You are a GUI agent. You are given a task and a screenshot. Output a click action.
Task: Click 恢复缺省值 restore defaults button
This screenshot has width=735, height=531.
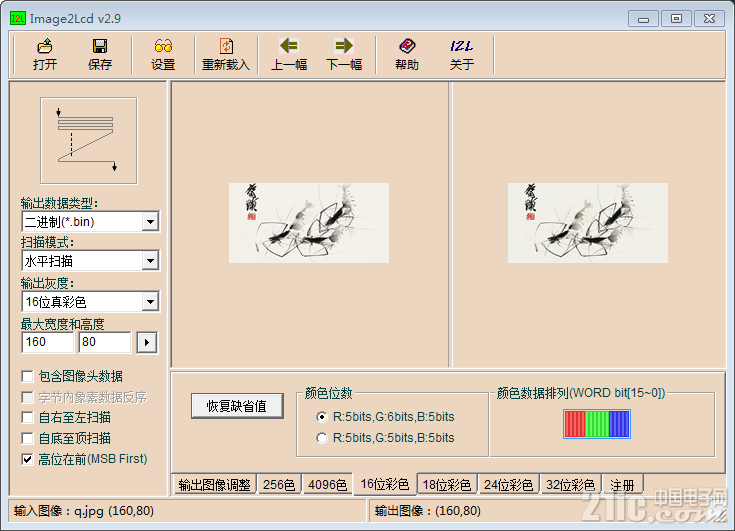[237, 406]
